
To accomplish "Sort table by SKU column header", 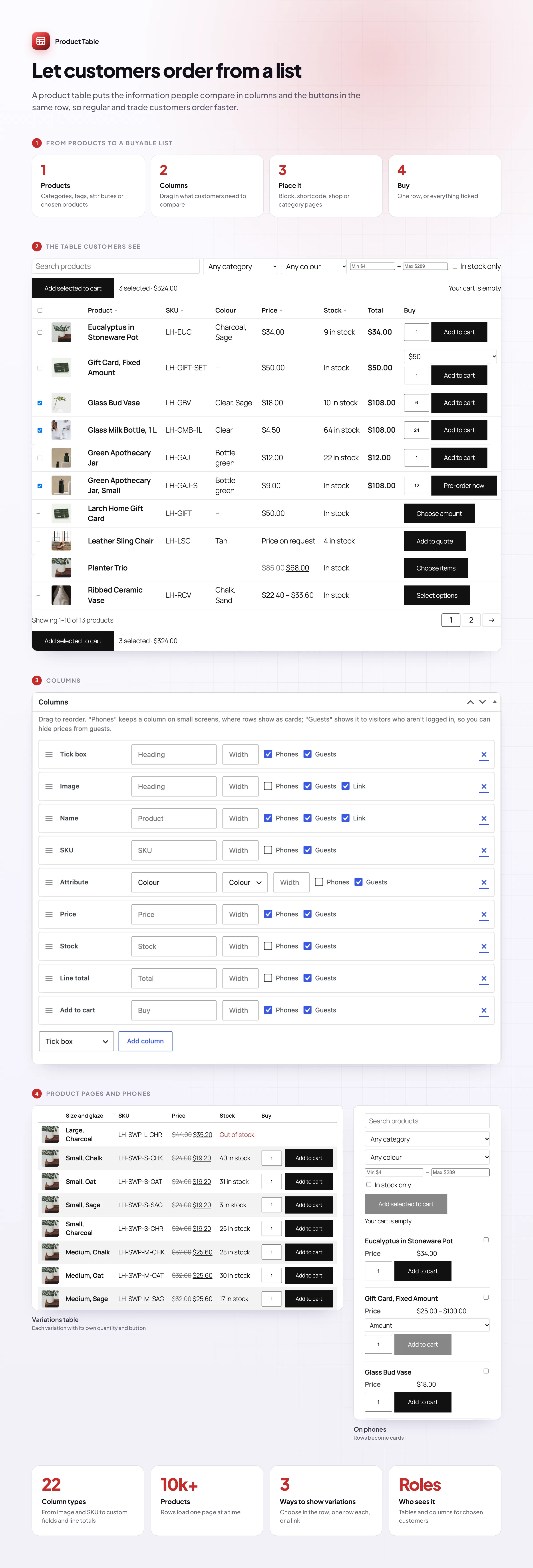I will click(x=174, y=310).
